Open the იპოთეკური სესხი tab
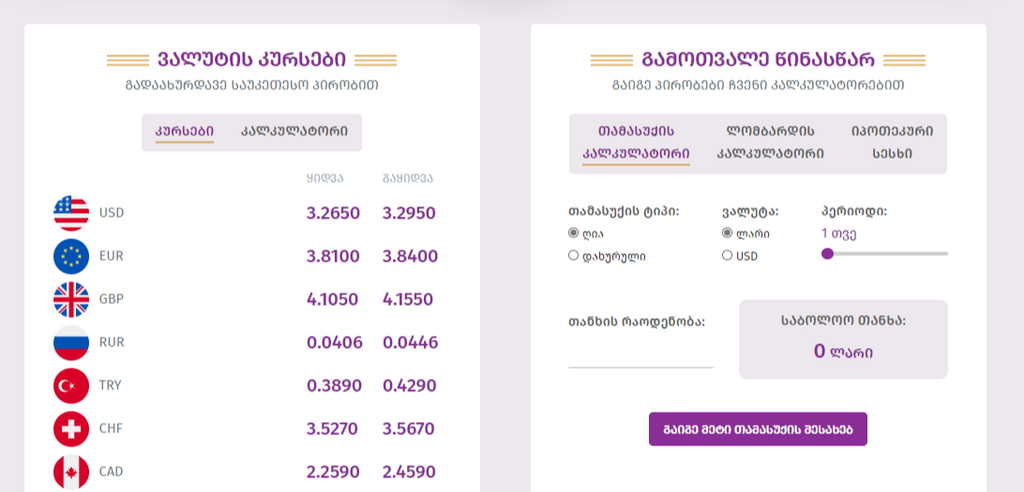 892,142
